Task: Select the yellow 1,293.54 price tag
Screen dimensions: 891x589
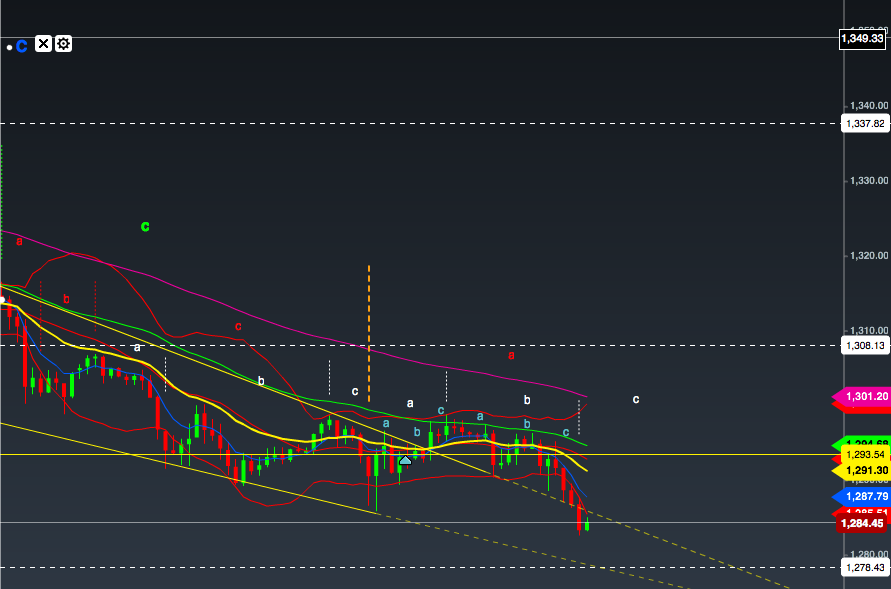Action: [865, 454]
